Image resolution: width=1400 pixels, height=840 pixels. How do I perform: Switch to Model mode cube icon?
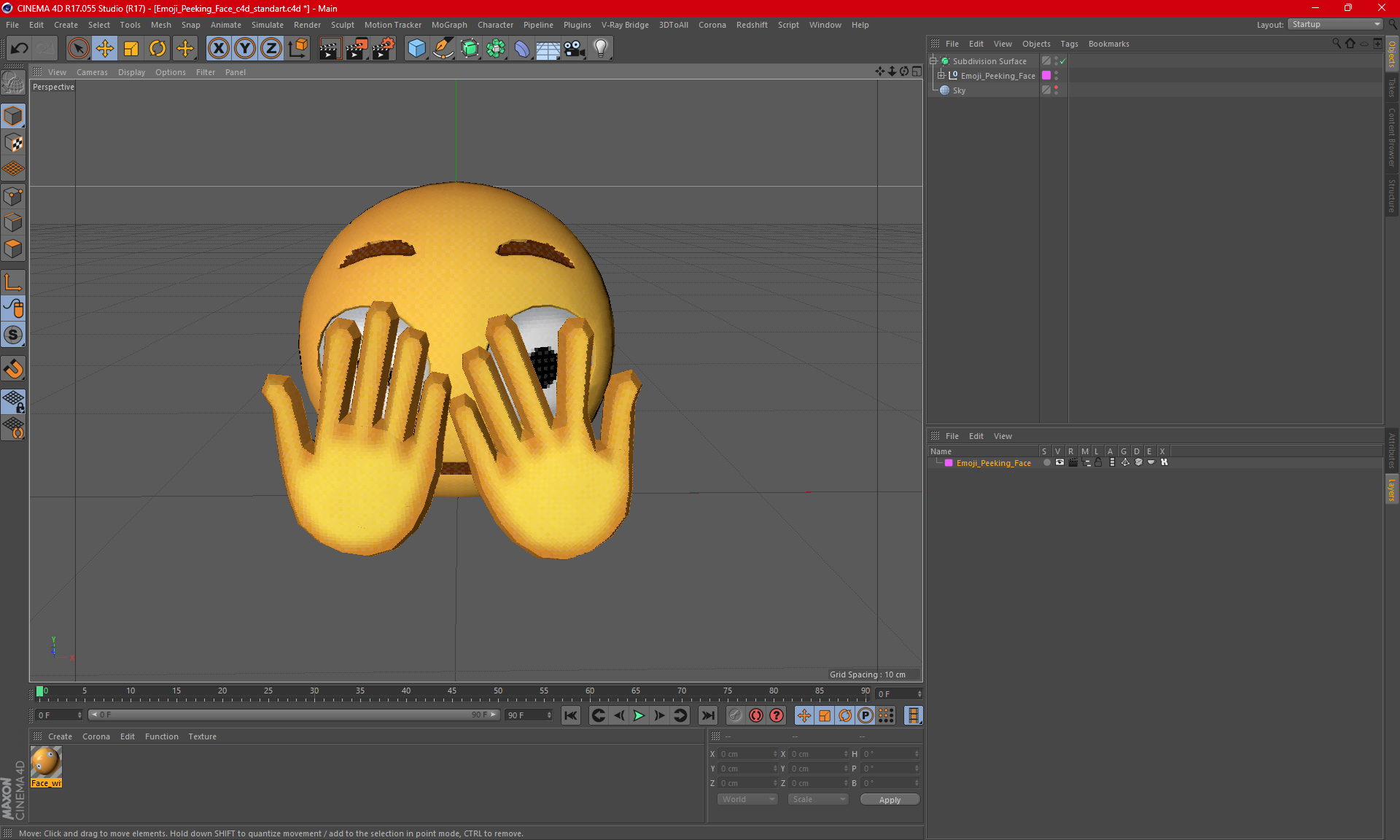tap(13, 116)
